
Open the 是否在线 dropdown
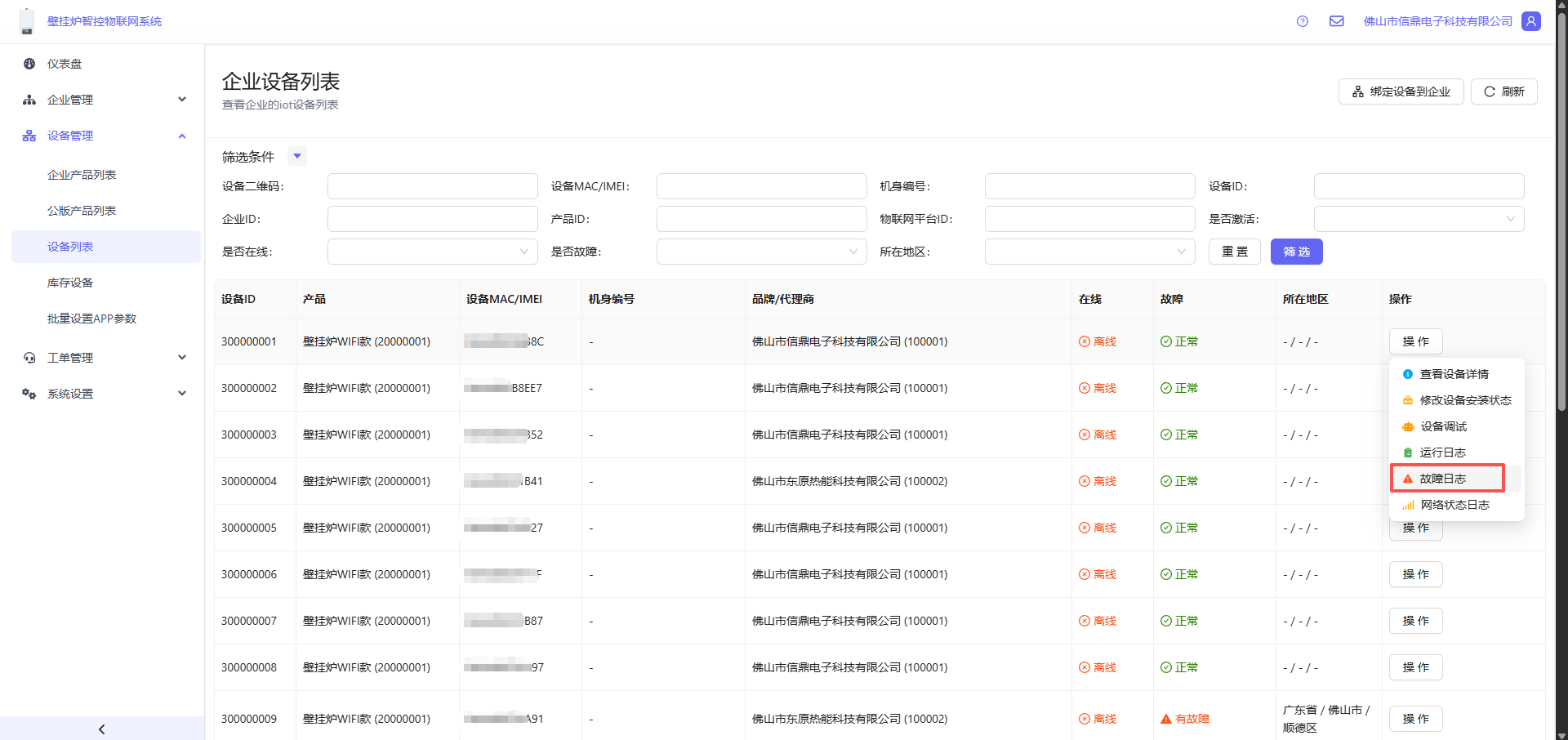coord(432,252)
